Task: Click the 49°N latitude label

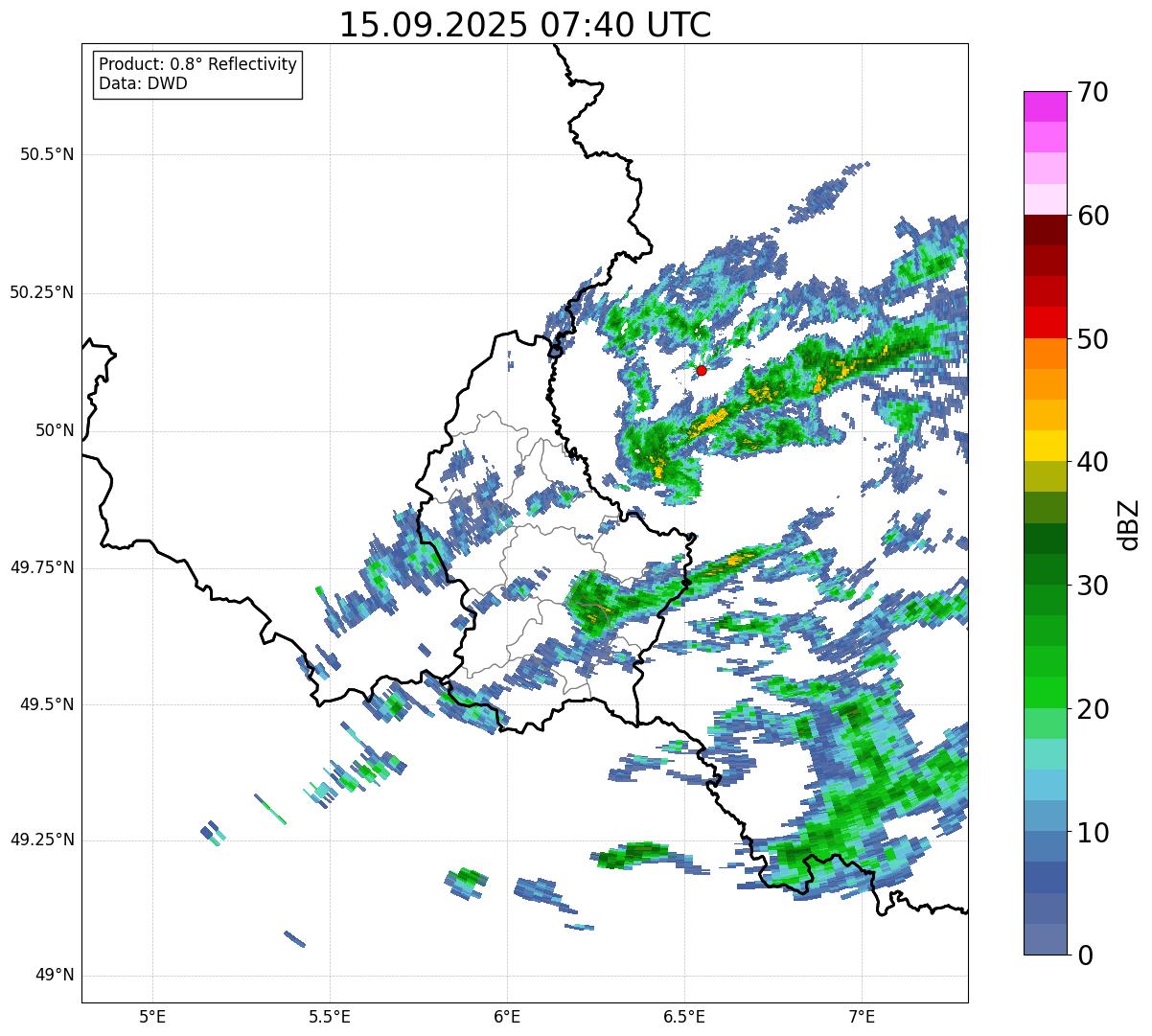Action: [55, 976]
